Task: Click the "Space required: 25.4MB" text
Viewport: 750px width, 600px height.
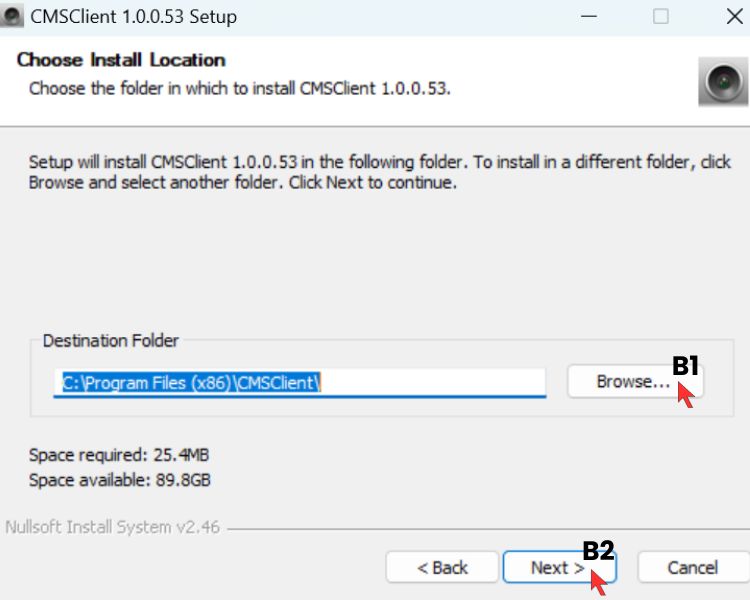Action: click(x=119, y=455)
